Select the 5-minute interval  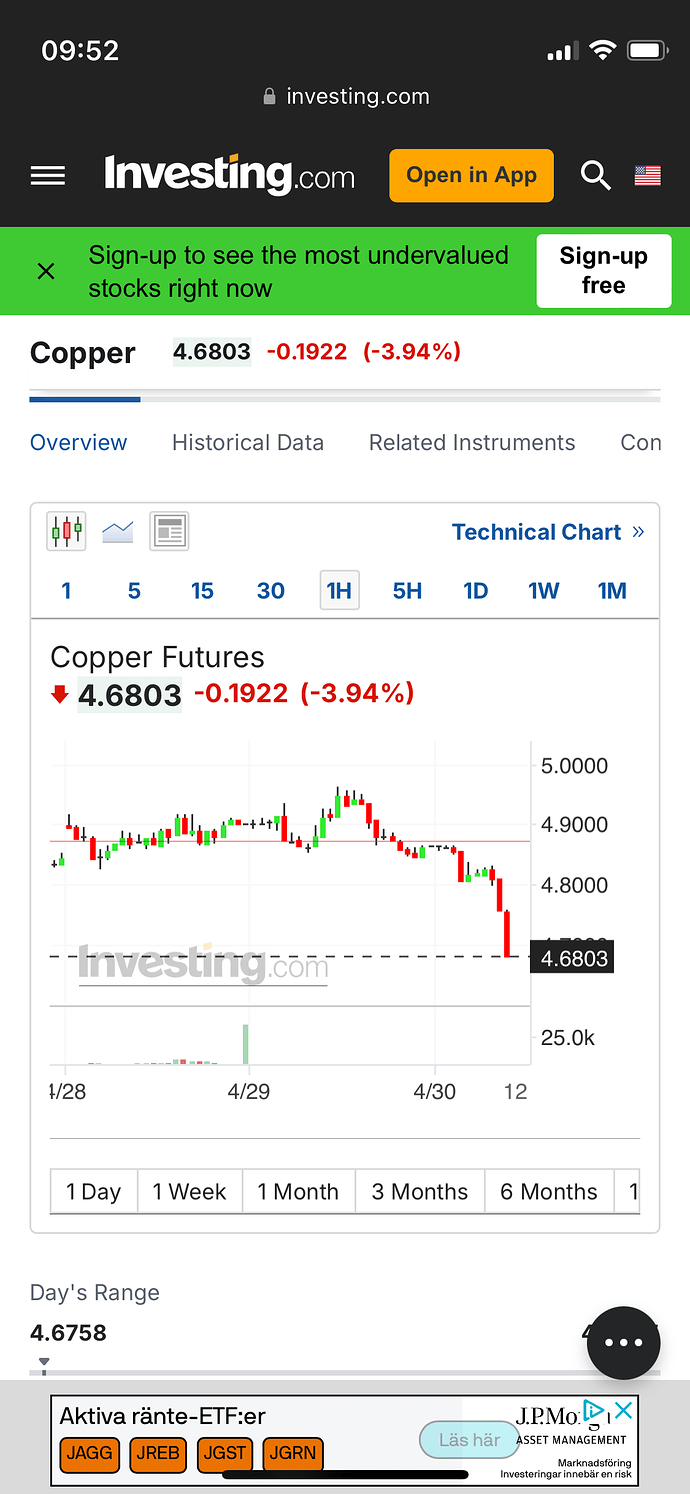tap(134, 591)
